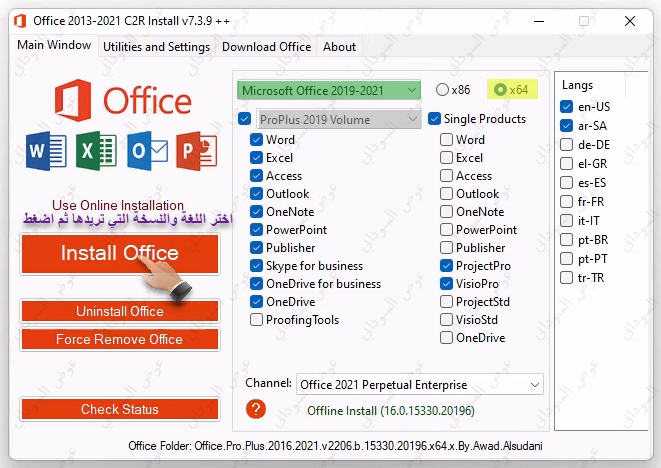Viewport: 661px width, 468px height.
Task: Check Access under Single Products
Action: click(446, 175)
